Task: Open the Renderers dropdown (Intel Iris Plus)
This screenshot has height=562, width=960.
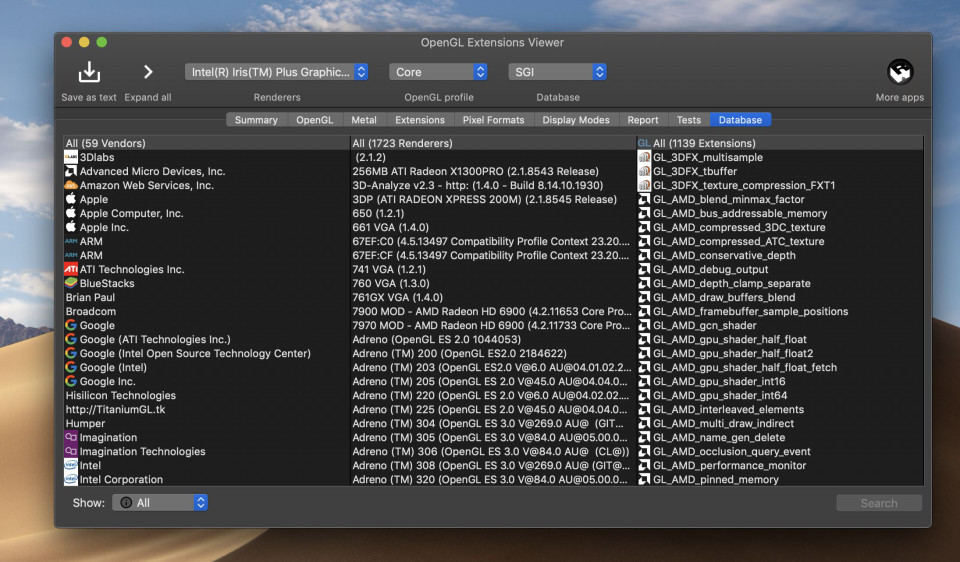Action: pyautogui.click(x=276, y=72)
